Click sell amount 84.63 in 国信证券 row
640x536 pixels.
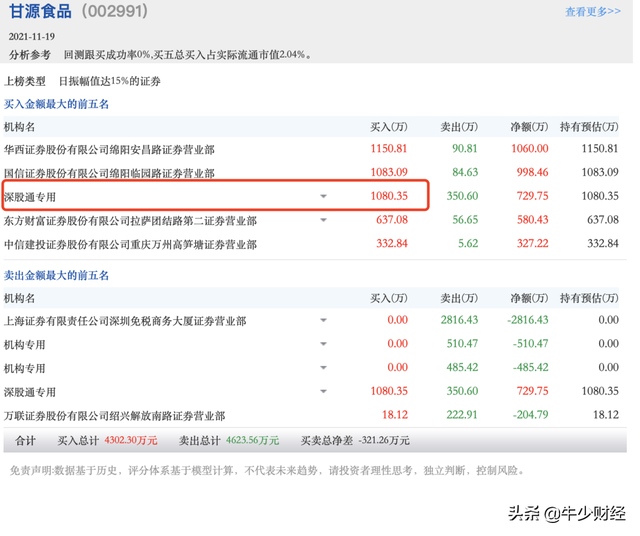(465, 172)
